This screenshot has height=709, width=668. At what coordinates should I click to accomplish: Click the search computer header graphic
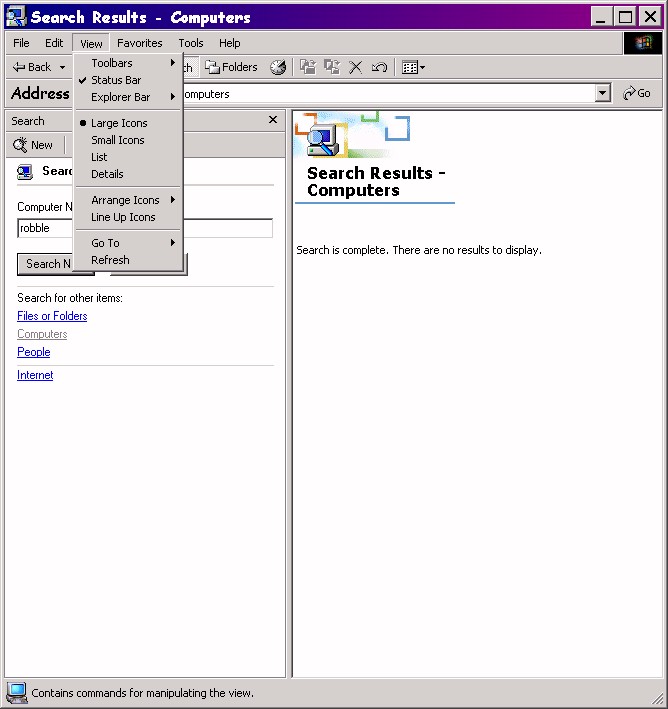coord(353,135)
